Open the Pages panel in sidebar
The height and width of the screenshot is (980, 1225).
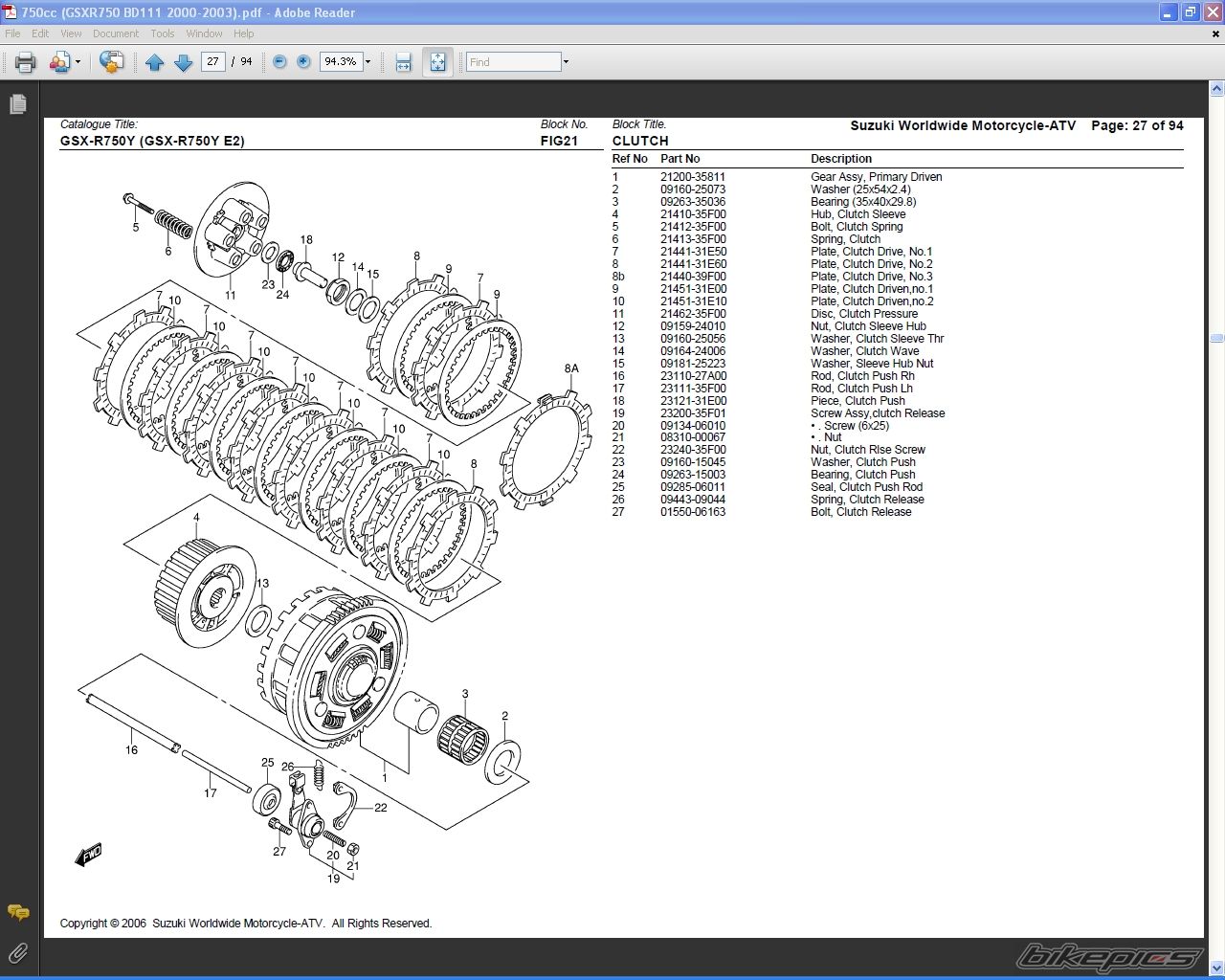pos(17,104)
